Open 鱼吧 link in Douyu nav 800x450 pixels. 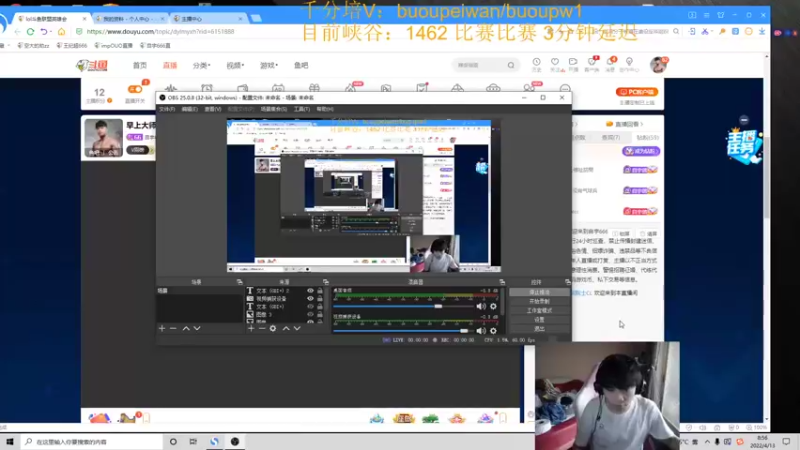[x=301, y=65]
